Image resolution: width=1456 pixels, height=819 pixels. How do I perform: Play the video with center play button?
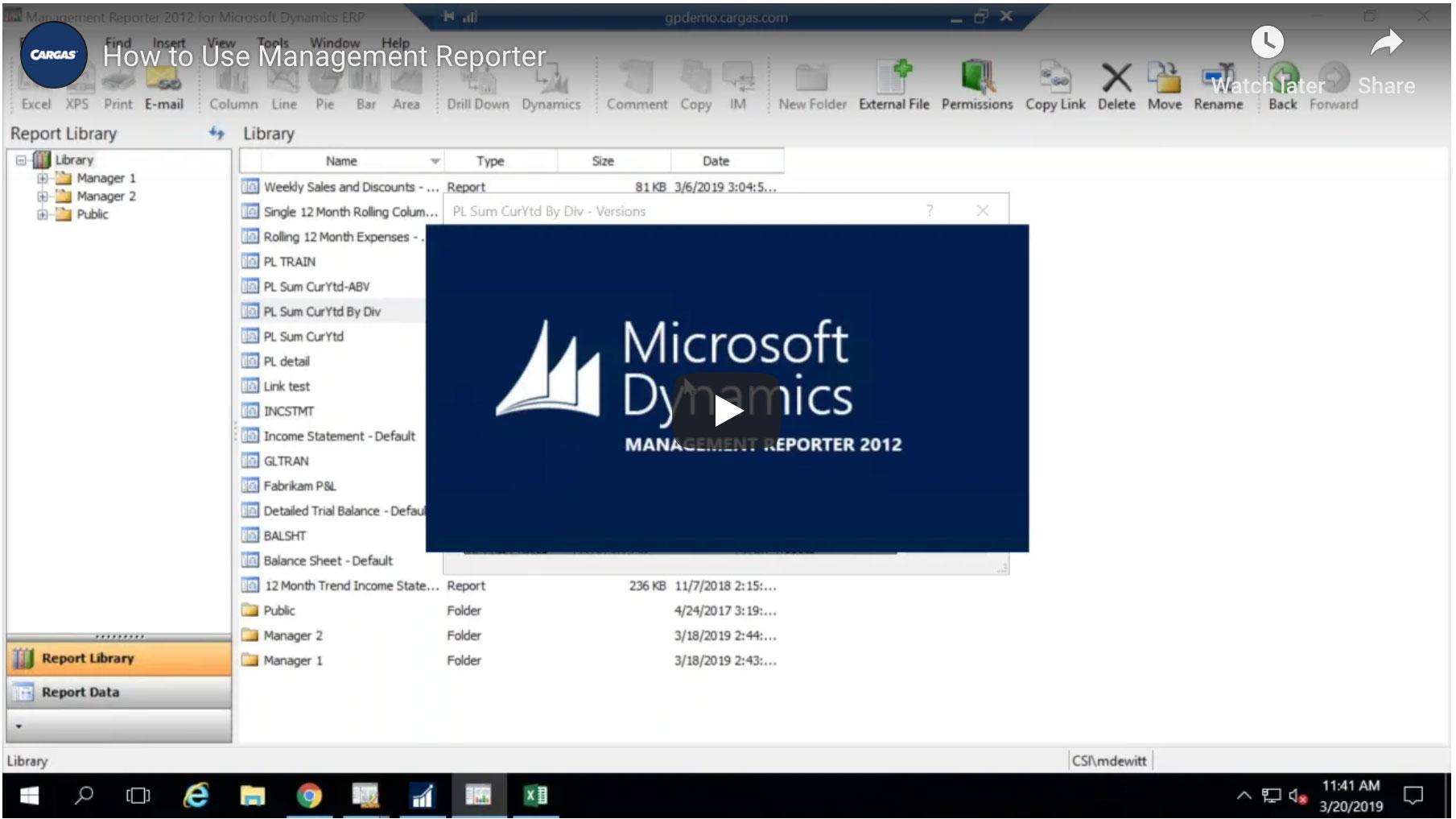click(x=727, y=410)
